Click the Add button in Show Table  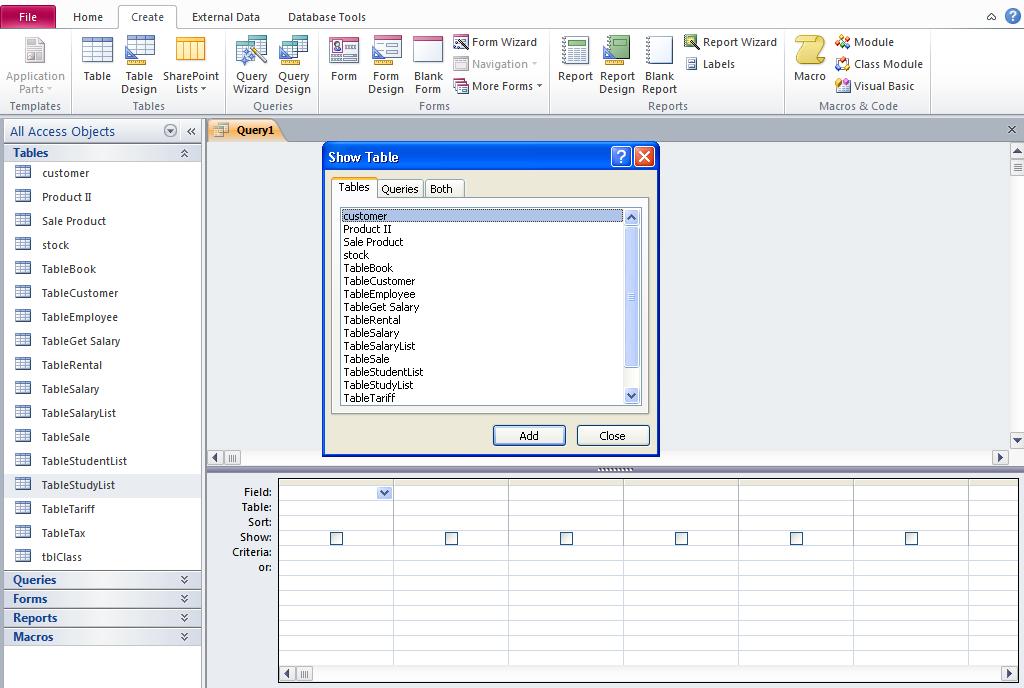[529, 435]
